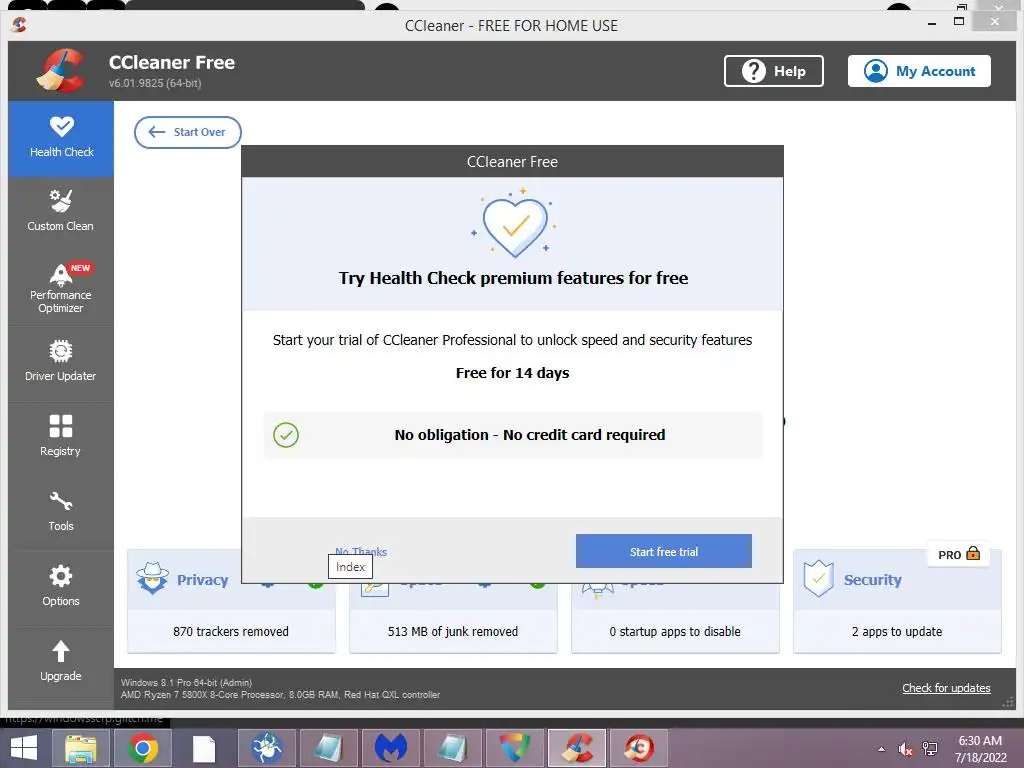Go to Driver Updater
Screen dimensions: 1024x768
point(61,361)
